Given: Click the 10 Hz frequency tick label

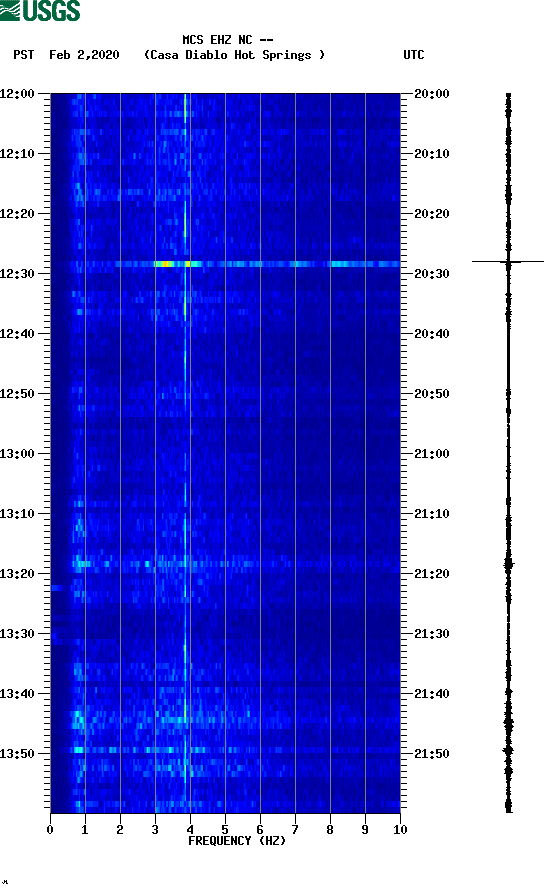Looking at the screenshot, I should (x=400, y=830).
